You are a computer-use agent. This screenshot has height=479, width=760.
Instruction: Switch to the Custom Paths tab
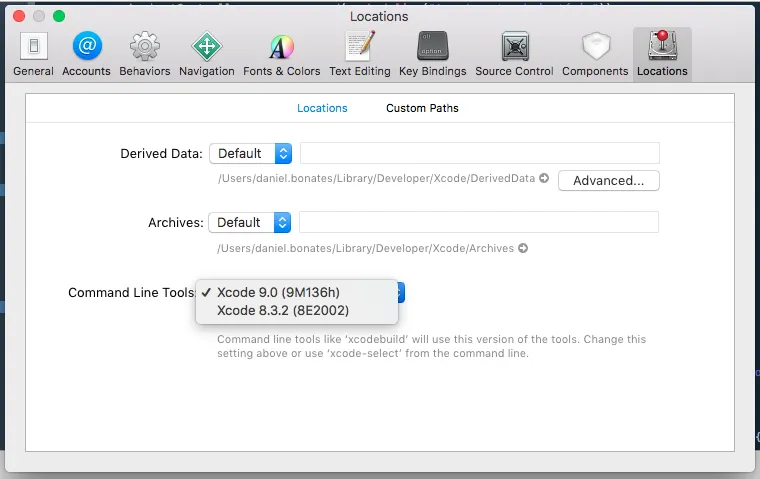pos(422,108)
